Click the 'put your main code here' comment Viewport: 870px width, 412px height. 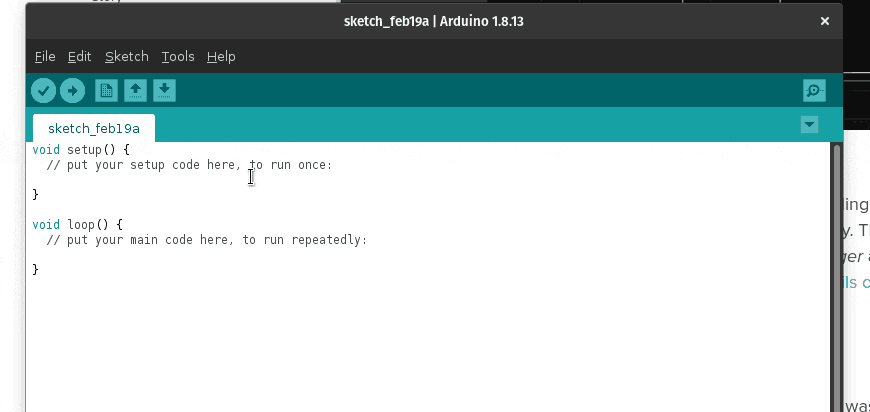click(x=207, y=240)
